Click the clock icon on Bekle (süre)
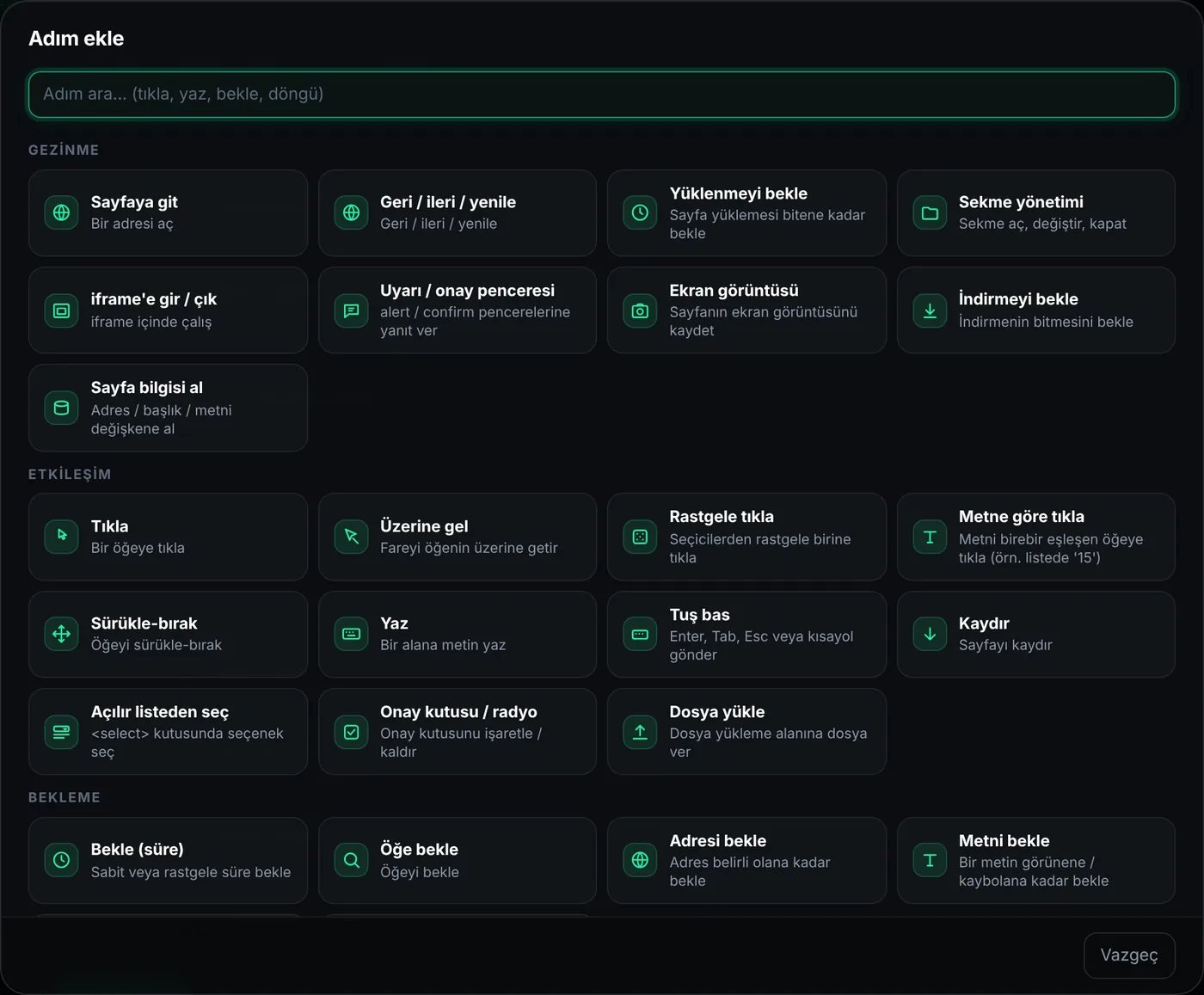Viewport: 1204px width, 995px height. coord(61,860)
